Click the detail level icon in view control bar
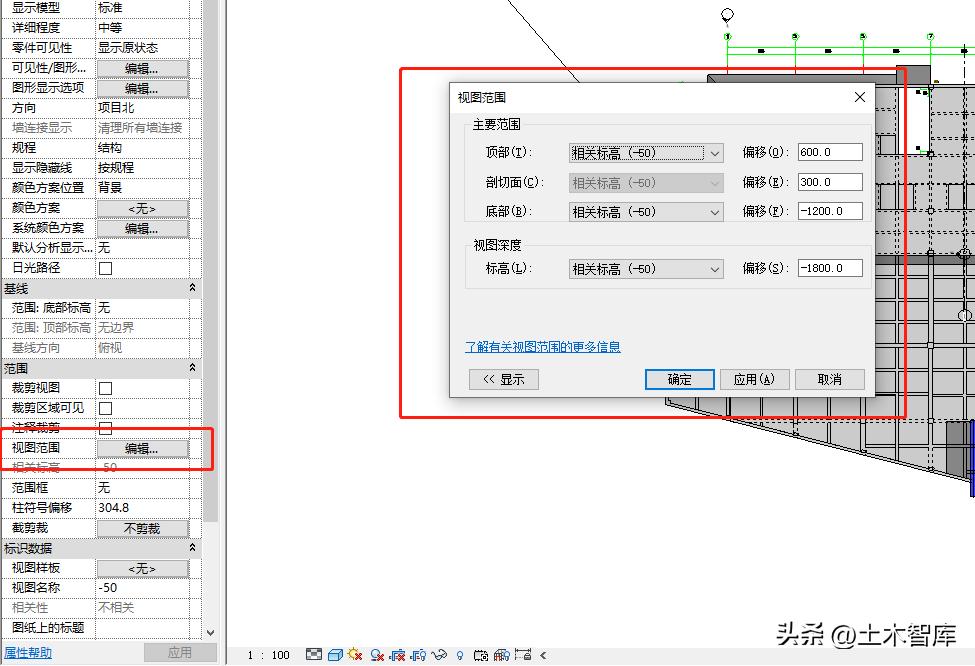Image resolution: width=975 pixels, height=666 pixels. [x=316, y=655]
